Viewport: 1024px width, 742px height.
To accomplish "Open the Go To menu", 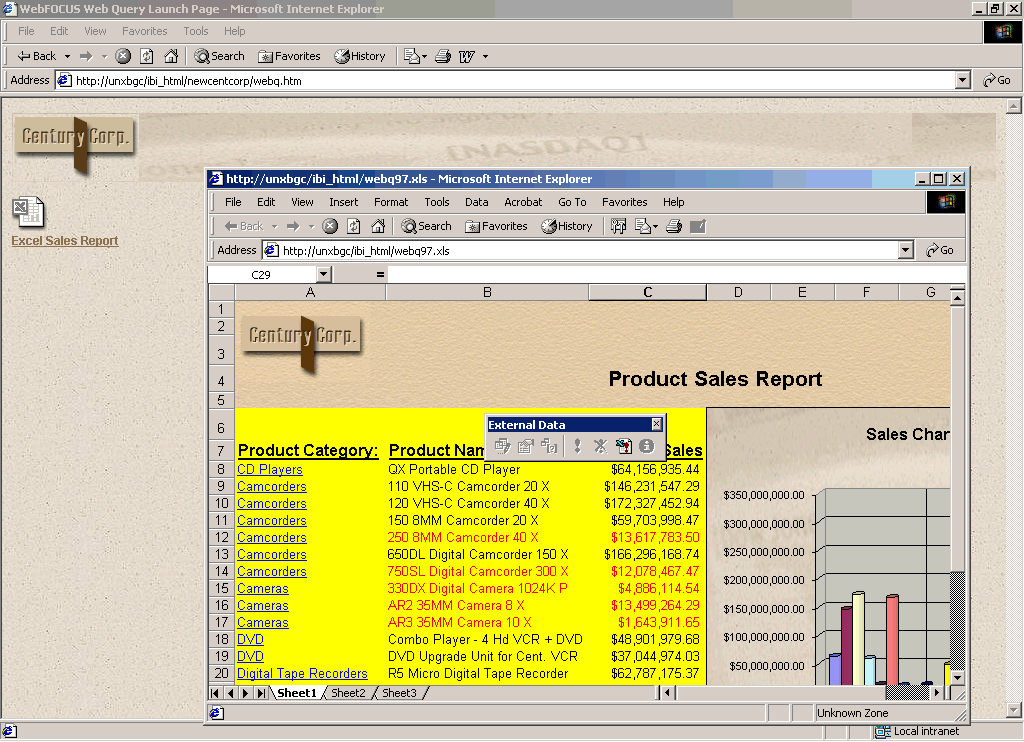I will click(x=572, y=202).
